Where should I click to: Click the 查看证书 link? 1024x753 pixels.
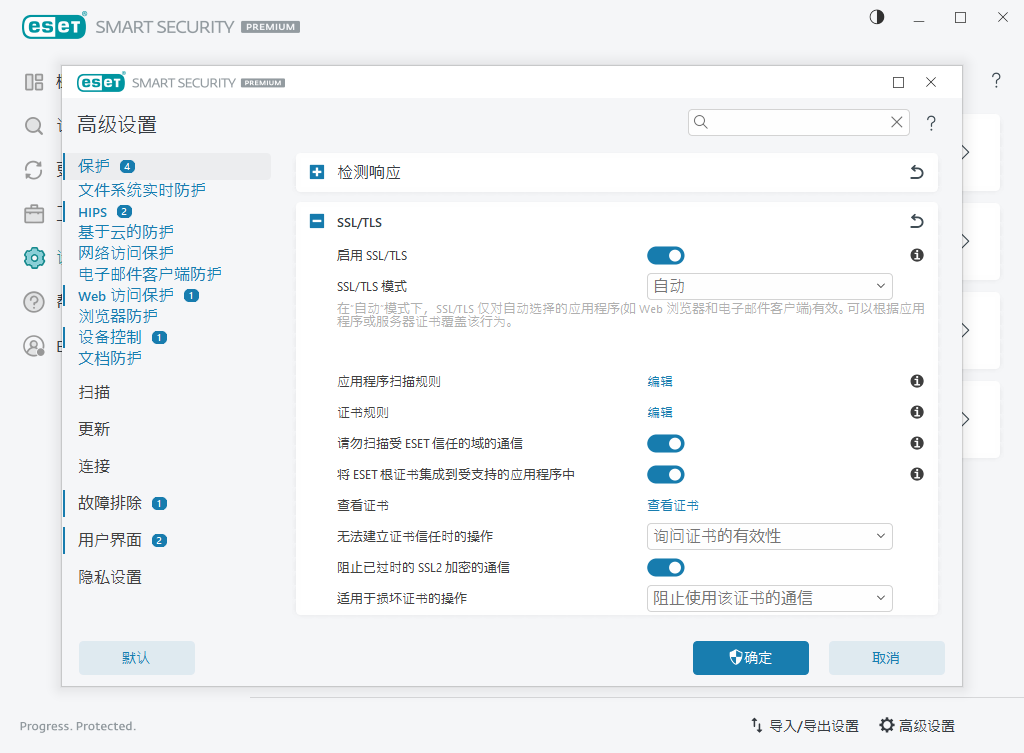pyautogui.click(x=673, y=505)
